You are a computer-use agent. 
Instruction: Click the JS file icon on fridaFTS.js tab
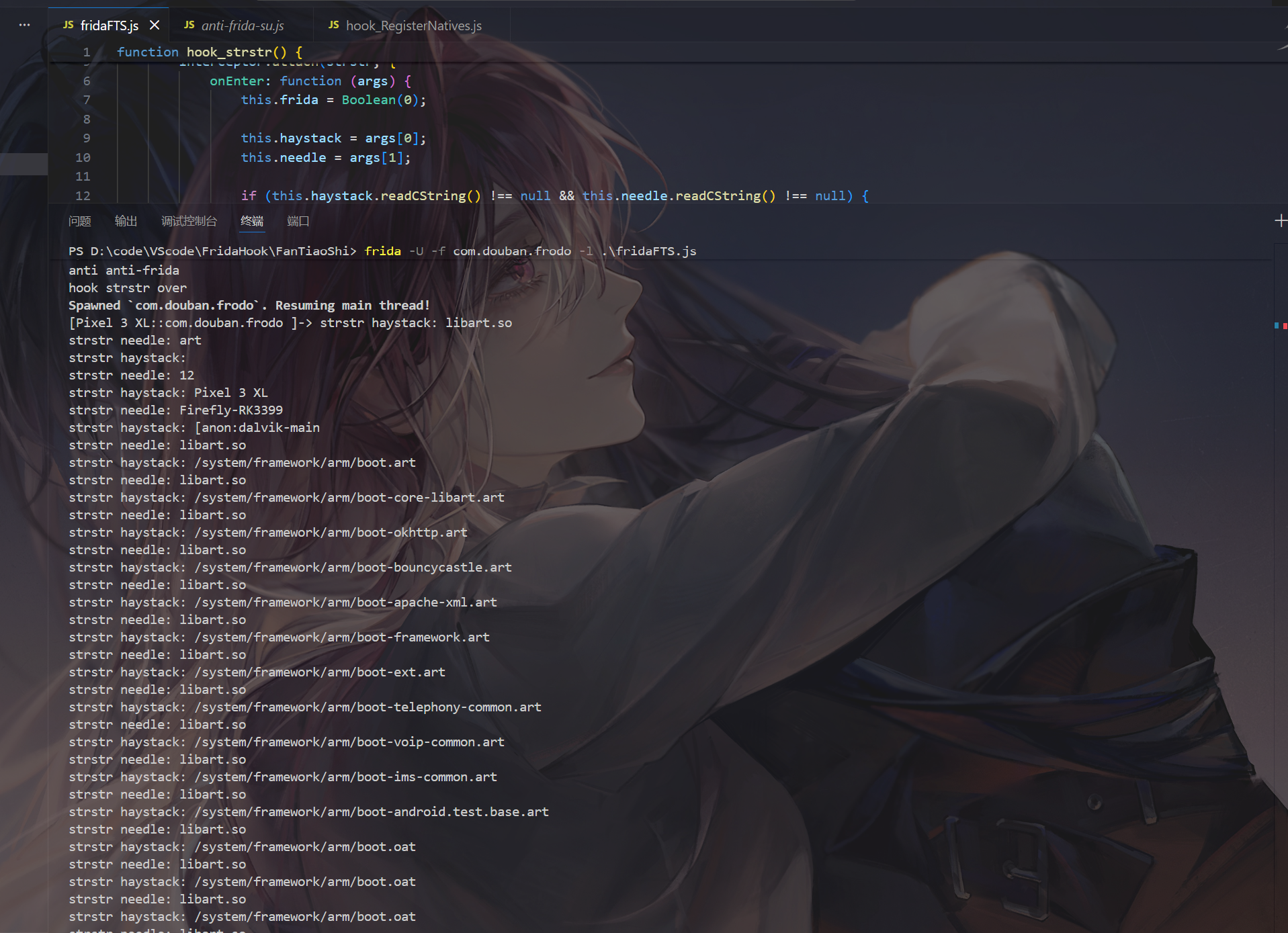68,25
